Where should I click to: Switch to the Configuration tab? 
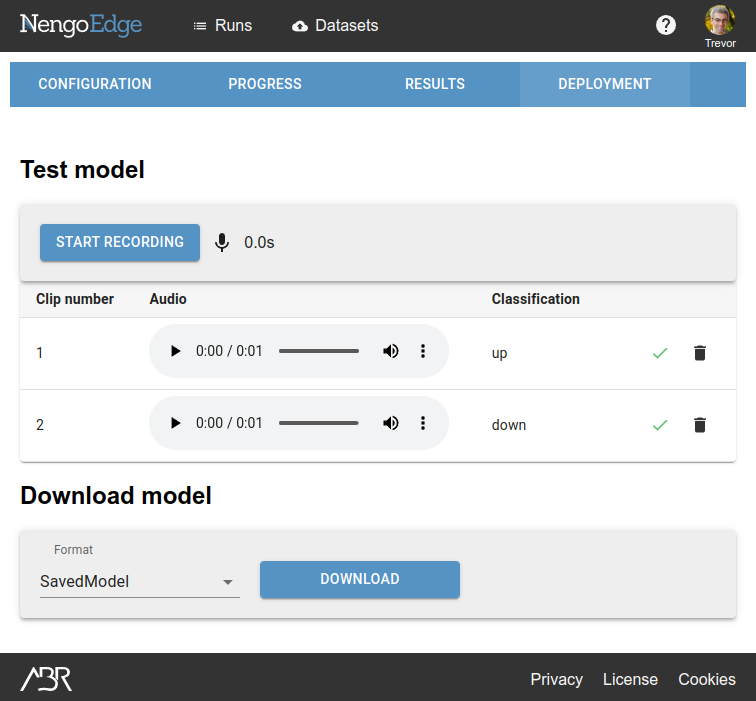pyautogui.click(x=95, y=84)
